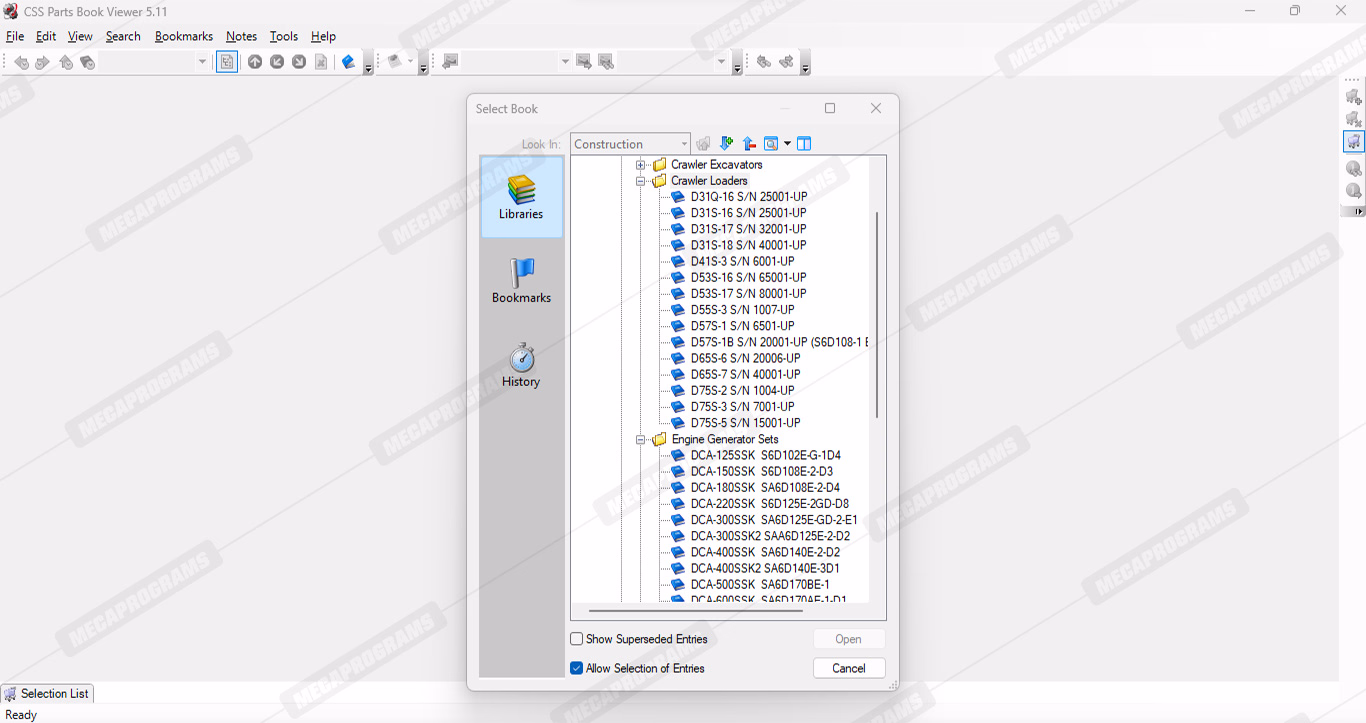Image resolution: width=1366 pixels, height=723 pixels.
Task: Open the Tools menu
Action: pyautogui.click(x=283, y=36)
